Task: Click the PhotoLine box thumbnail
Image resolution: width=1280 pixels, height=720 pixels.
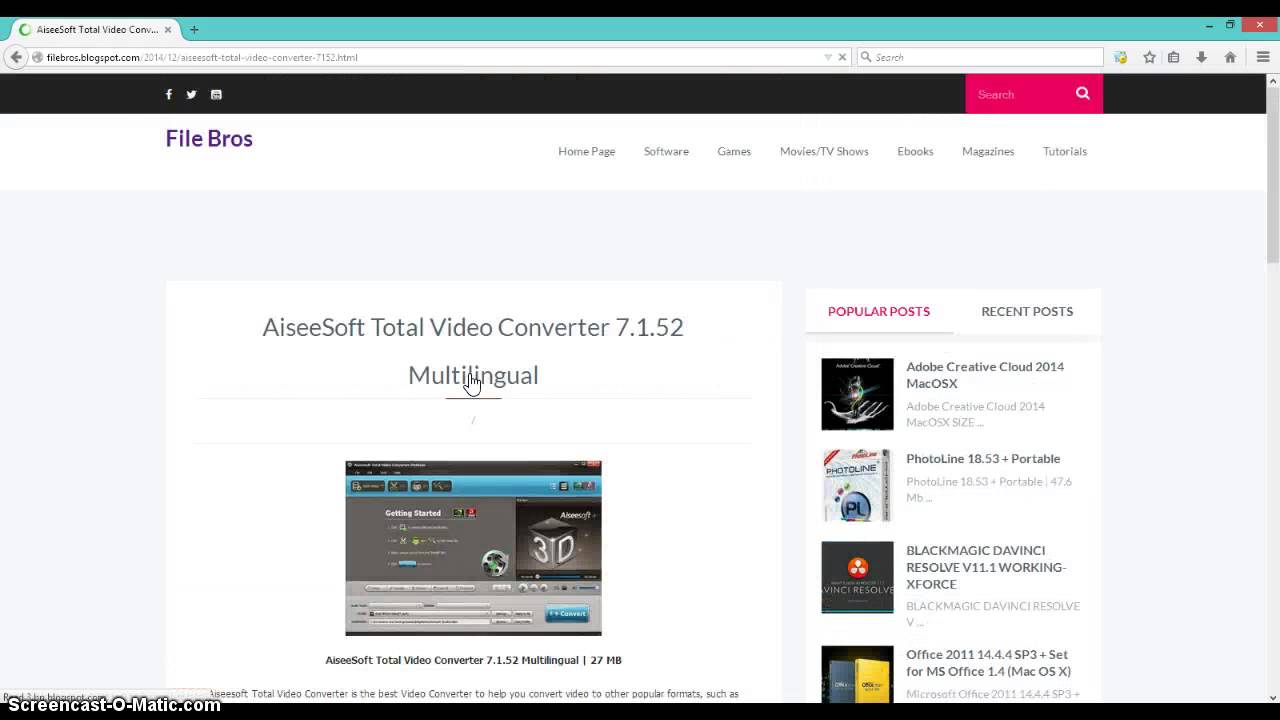Action: coord(857,486)
